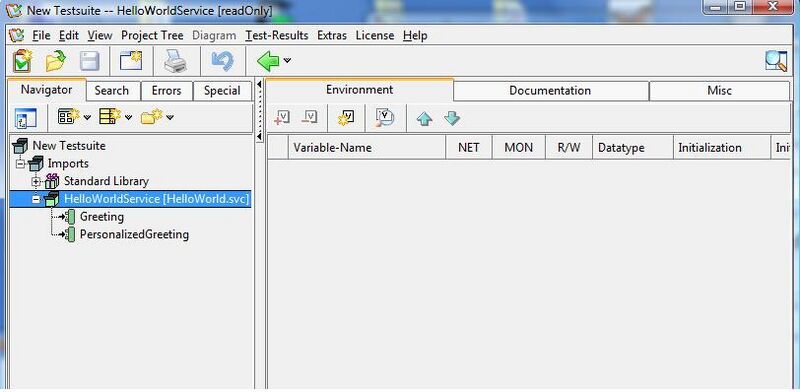800x392 pixels.
Task: Switch to the Documentation tab
Action: click(x=551, y=91)
